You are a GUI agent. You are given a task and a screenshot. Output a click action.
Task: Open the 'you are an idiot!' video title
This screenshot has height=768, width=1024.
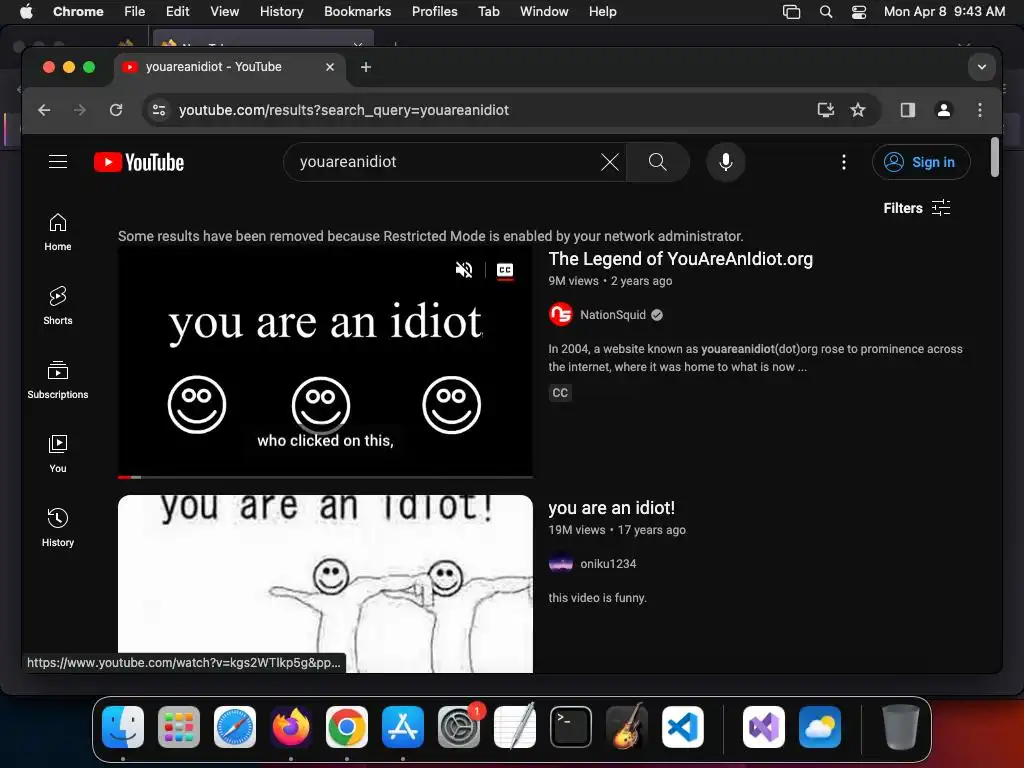611,507
